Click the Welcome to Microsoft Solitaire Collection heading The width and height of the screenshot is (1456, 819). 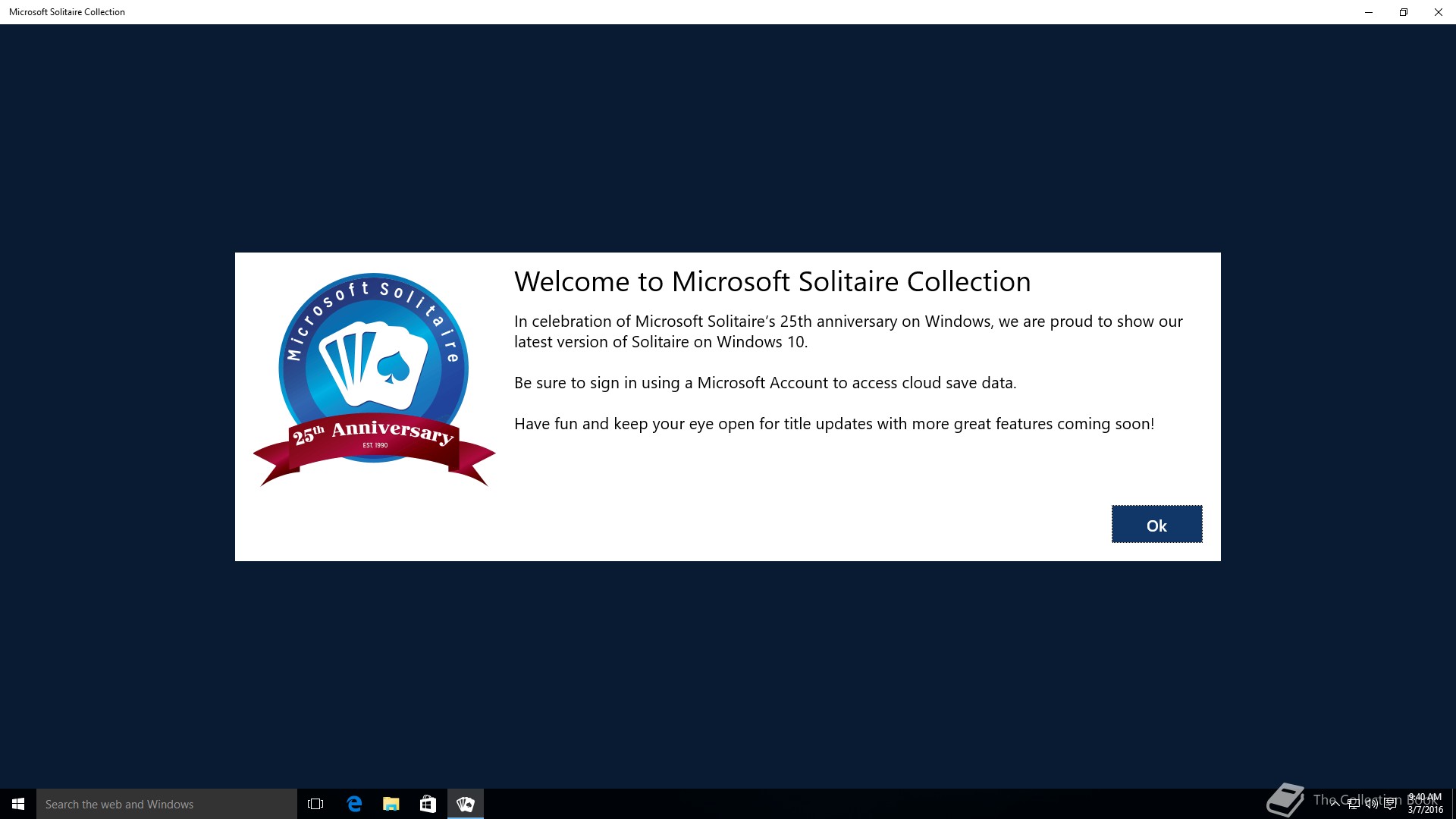[772, 281]
